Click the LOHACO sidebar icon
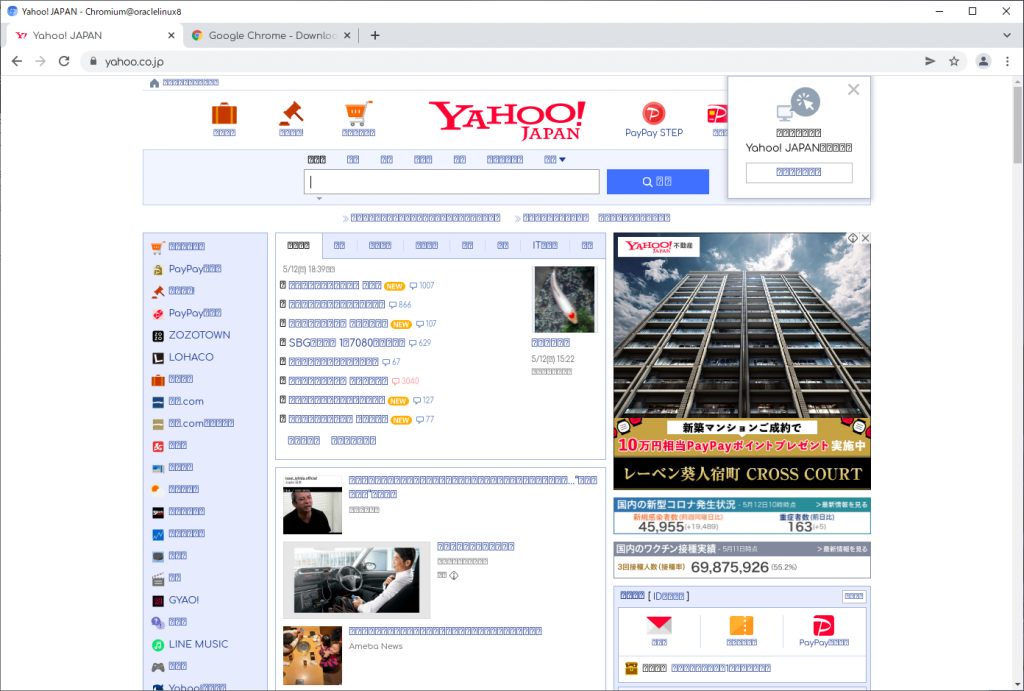This screenshot has height=691, width=1024. (x=157, y=358)
